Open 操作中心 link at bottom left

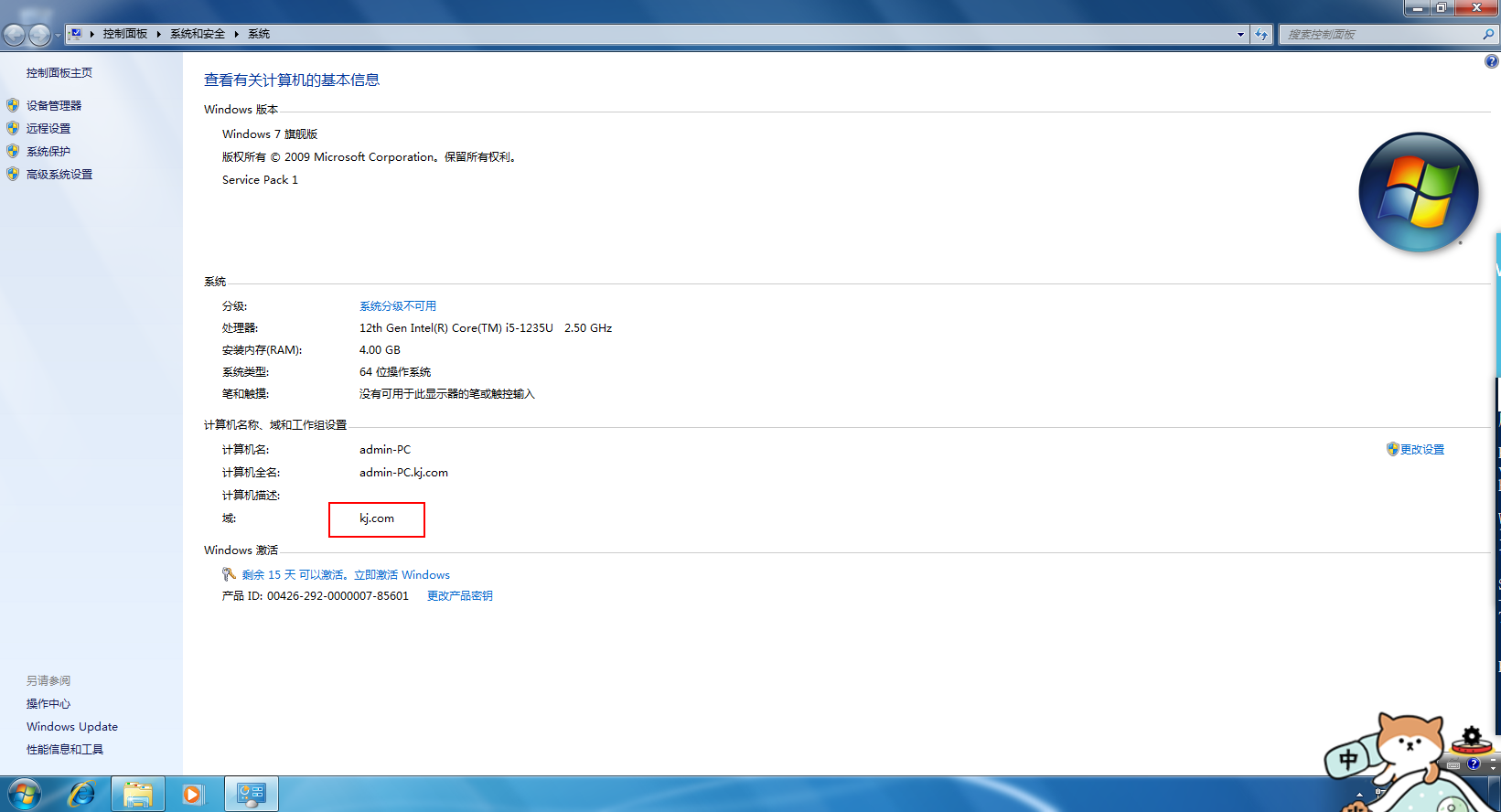pyautogui.click(x=48, y=704)
